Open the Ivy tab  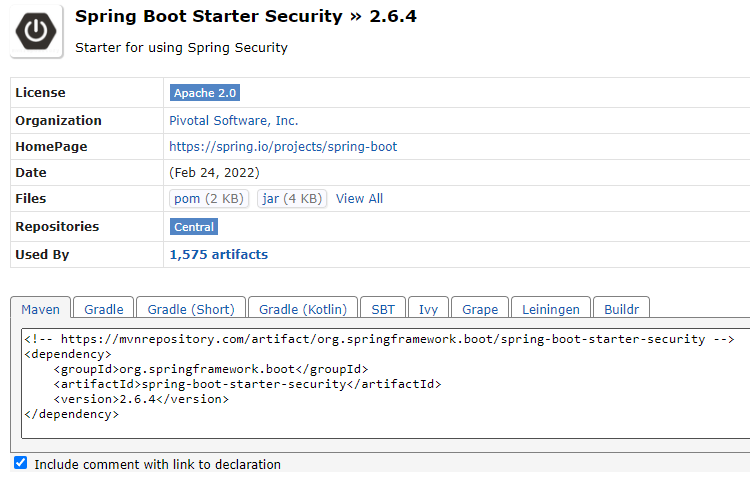tap(428, 309)
